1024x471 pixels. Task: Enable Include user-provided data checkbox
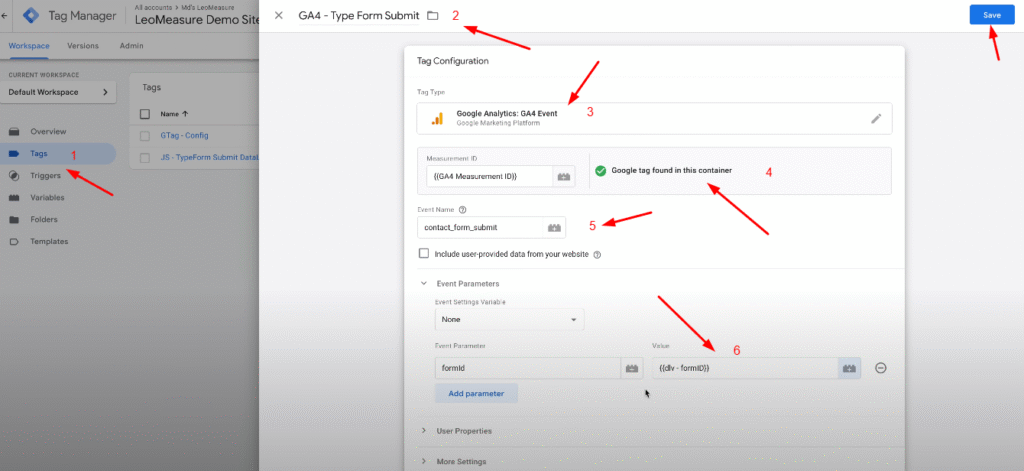(x=424, y=253)
